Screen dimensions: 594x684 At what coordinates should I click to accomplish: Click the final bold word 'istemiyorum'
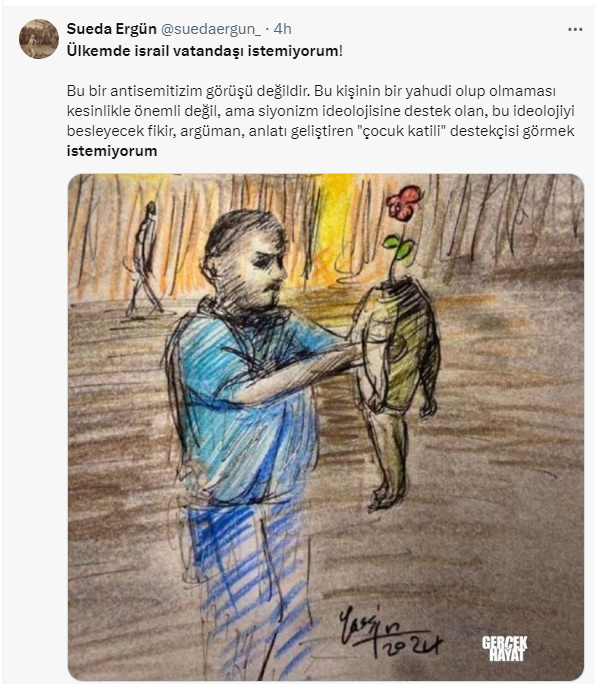coord(112,151)
